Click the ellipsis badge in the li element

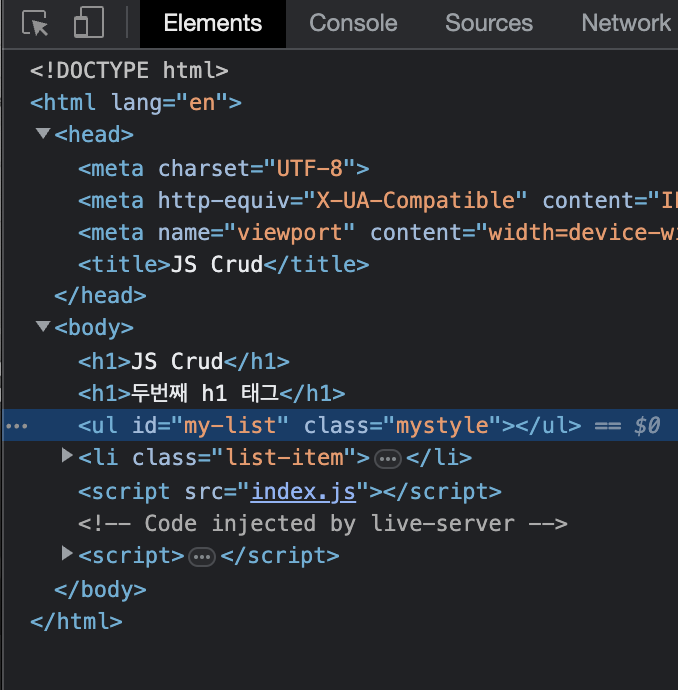click(388, 459)
